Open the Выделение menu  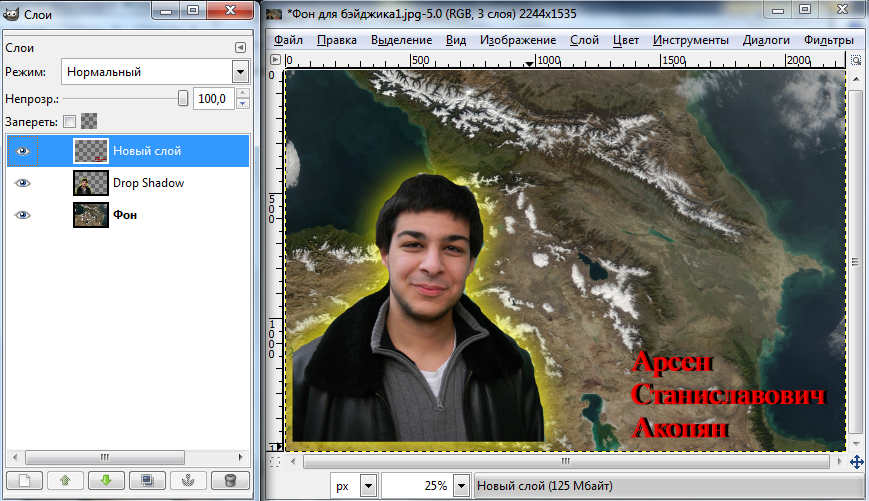point(401,40)
